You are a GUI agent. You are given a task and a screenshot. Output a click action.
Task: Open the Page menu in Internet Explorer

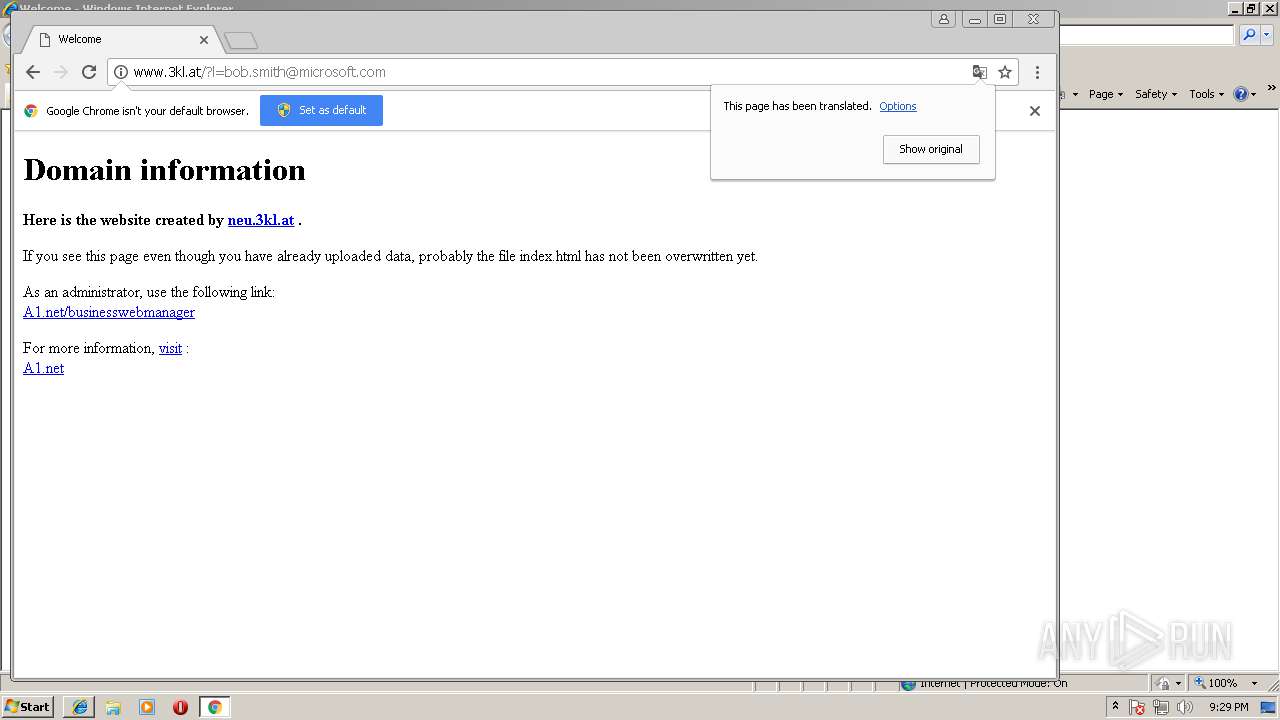[x=1105, y=94]
